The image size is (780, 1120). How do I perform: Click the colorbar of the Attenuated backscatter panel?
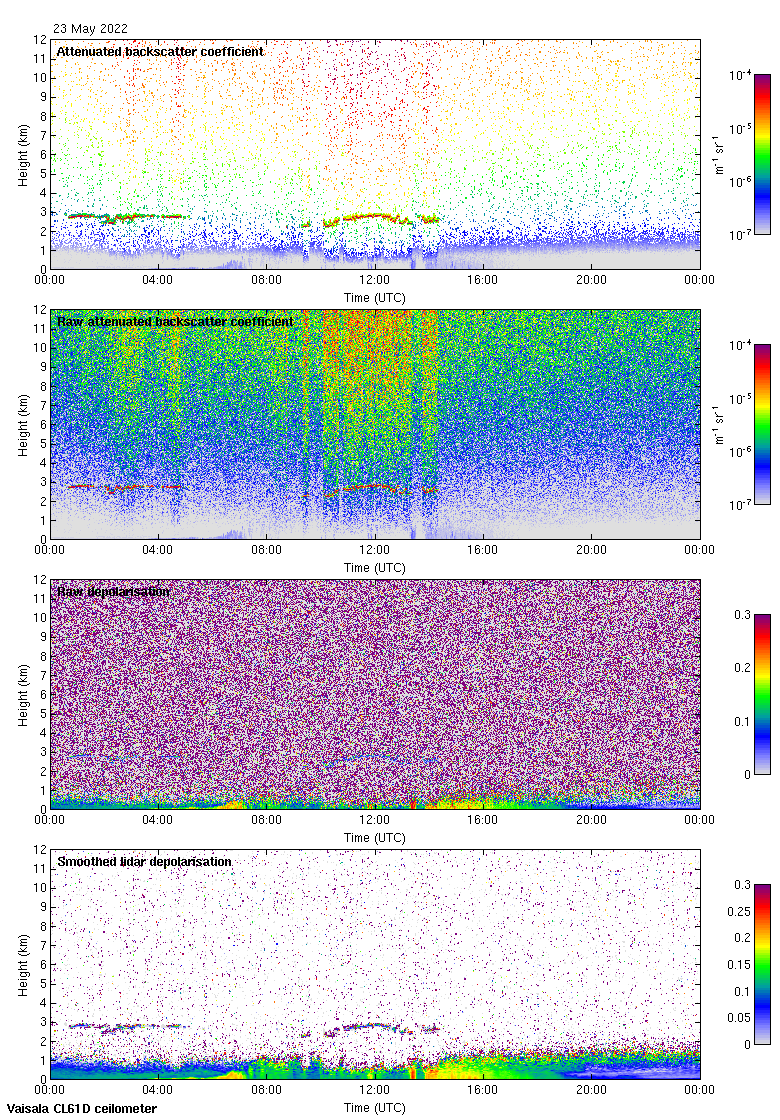point(763,154)
